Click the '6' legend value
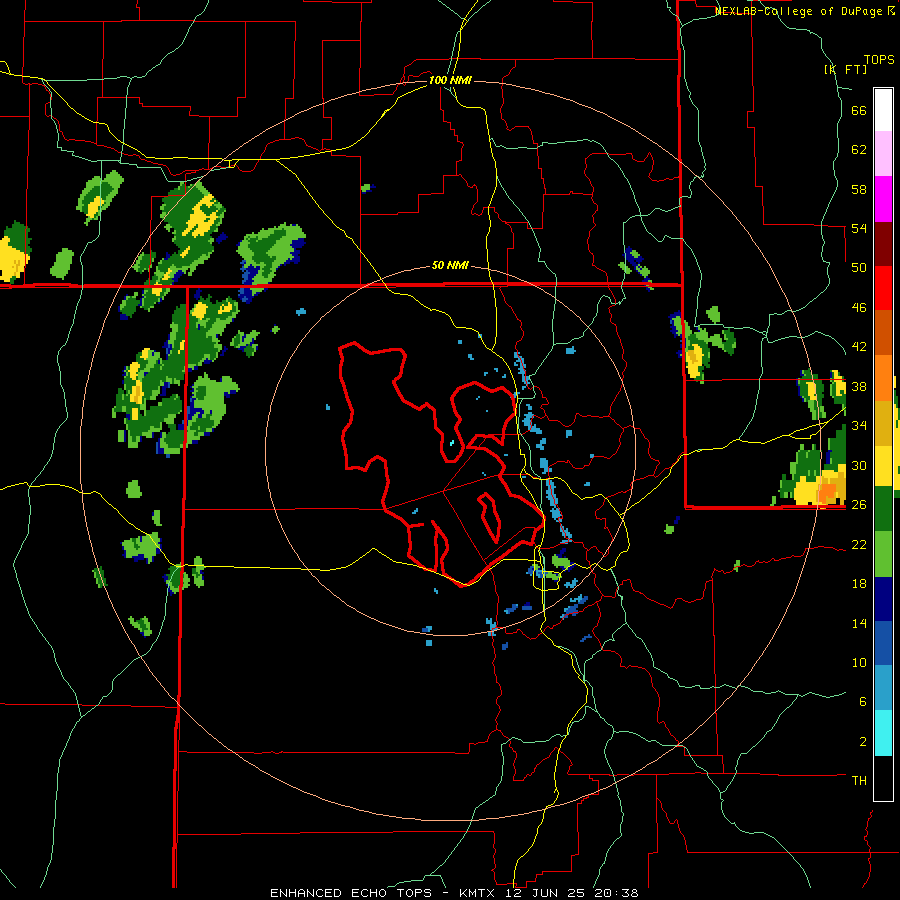The image size is (900, 900). click(x=863, y=701)
